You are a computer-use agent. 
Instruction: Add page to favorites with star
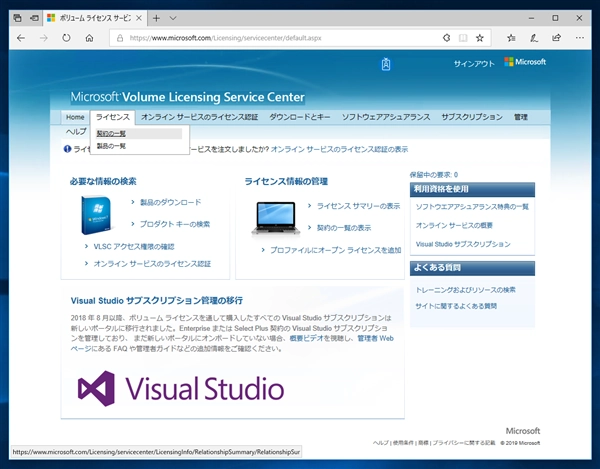coord(480,38)
